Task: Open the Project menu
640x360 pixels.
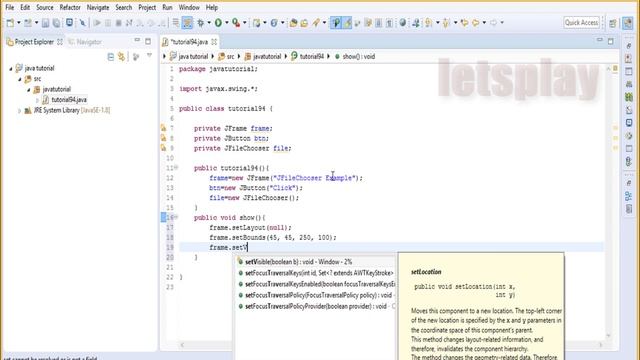Action: click(x=147, y=7)
